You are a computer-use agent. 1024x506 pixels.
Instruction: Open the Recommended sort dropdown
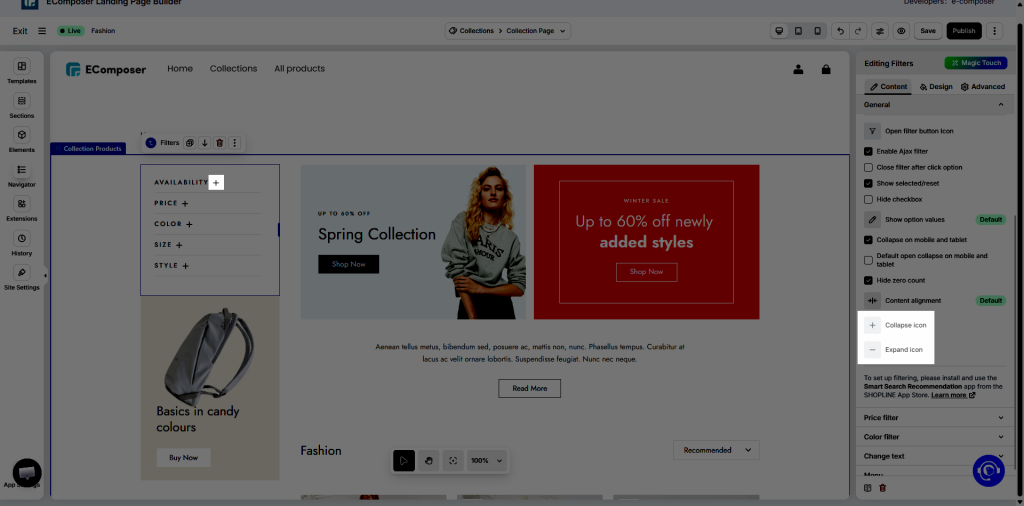(715, 450)
